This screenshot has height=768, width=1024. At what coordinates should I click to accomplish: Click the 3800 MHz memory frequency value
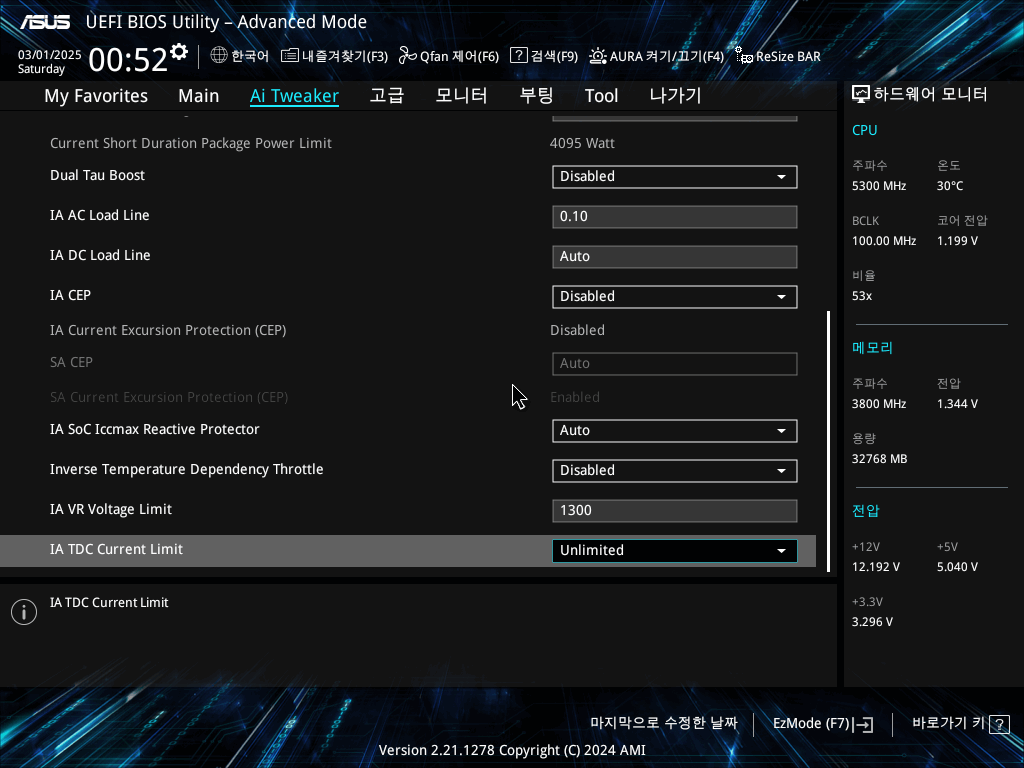pos(878,404)
